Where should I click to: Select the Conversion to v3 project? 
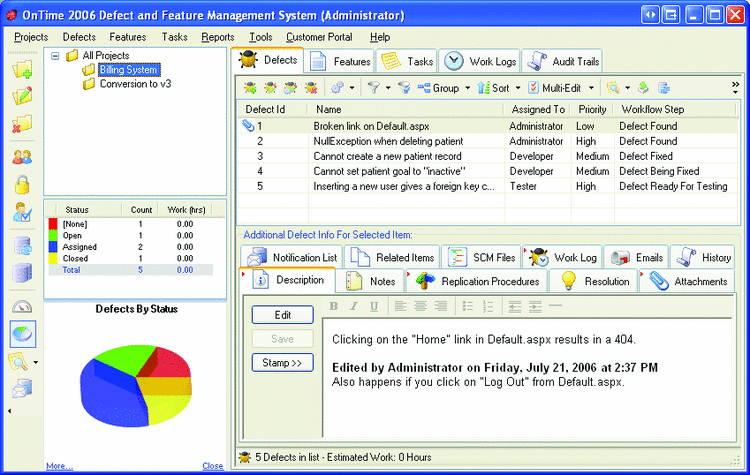tap(135, 84)
